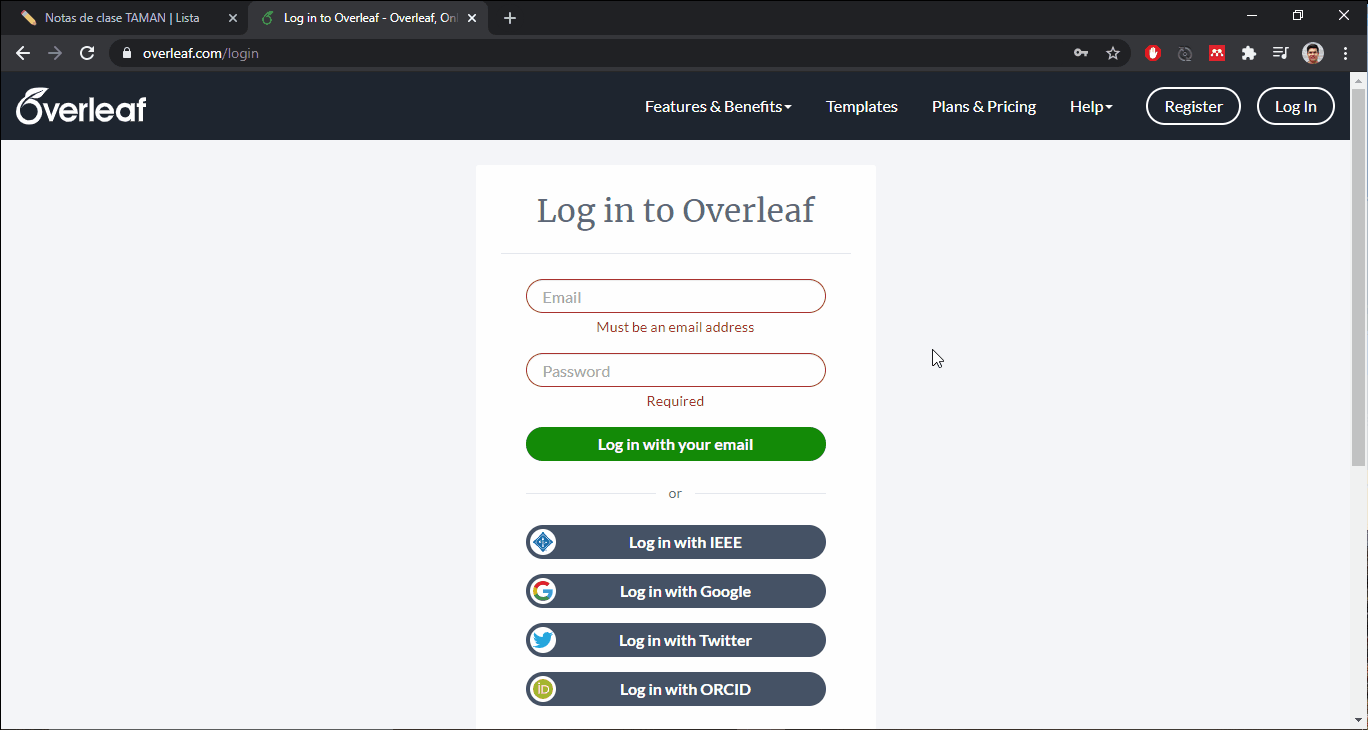Click the browser back arrow
The height and width of the screenshot is (730, 1368).
23,53
